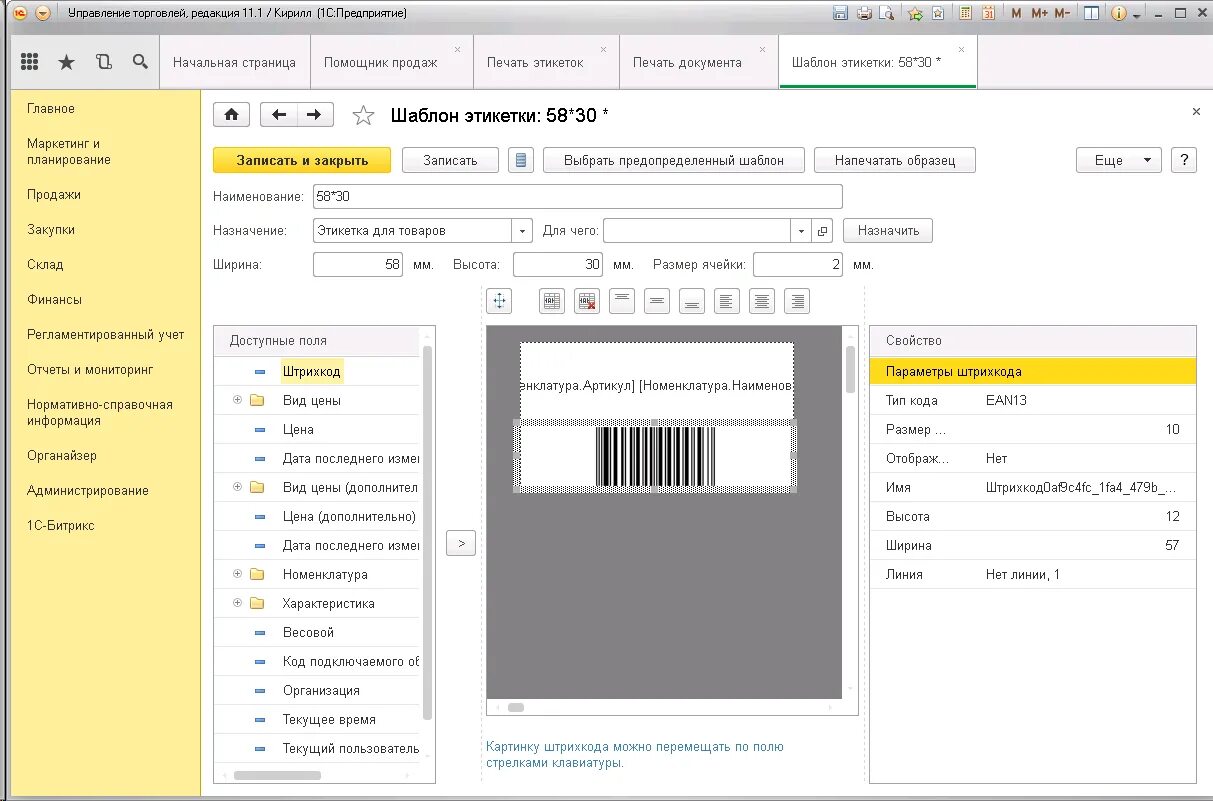Click into Наименование field 58*30

coord(578,197)
